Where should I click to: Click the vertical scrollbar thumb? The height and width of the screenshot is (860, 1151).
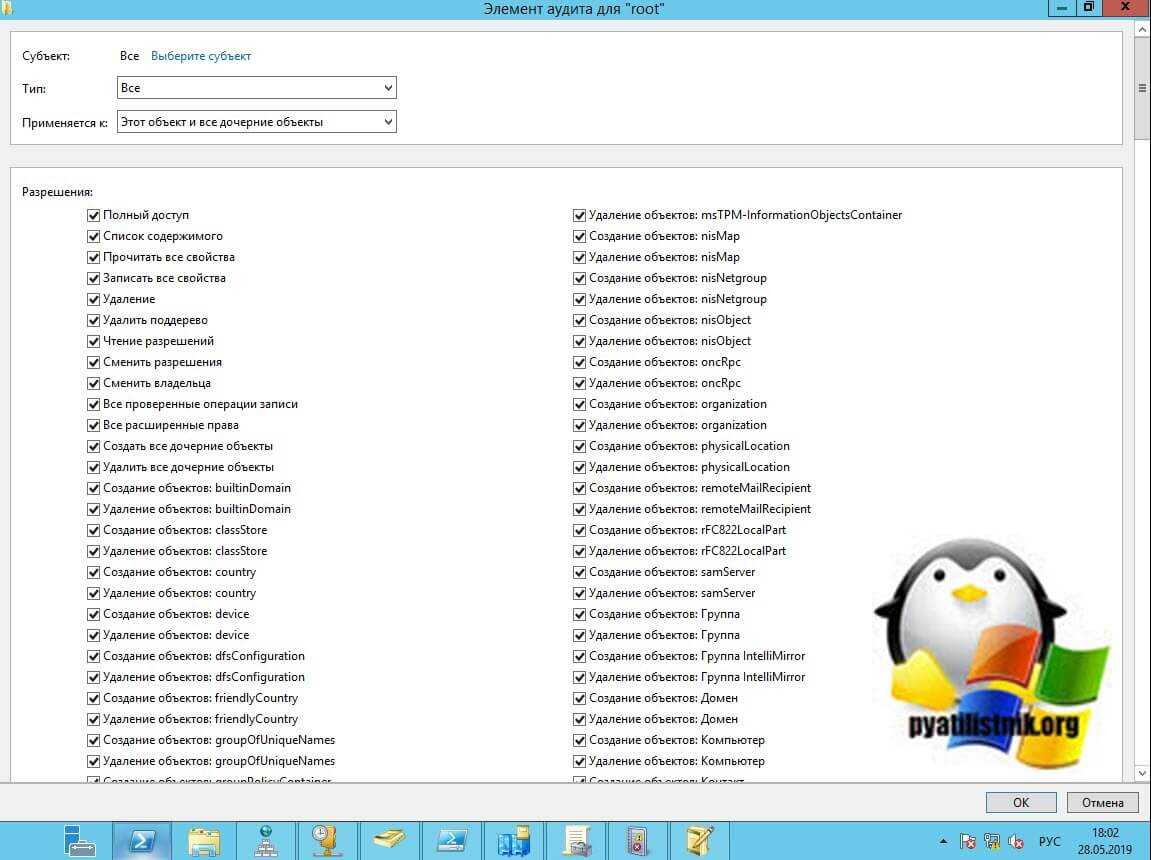click(1142, 88)
